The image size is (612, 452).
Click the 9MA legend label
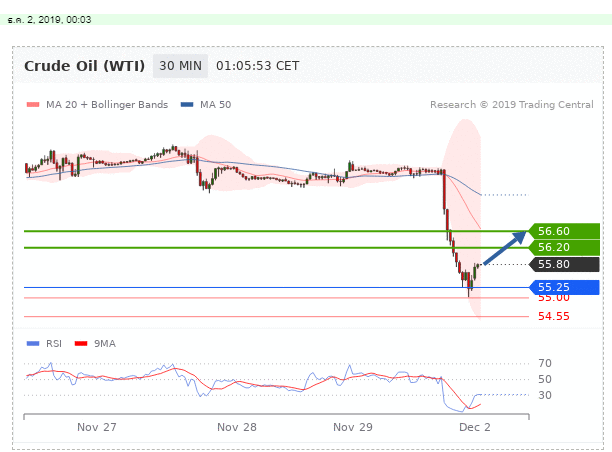tap(105, 343)
